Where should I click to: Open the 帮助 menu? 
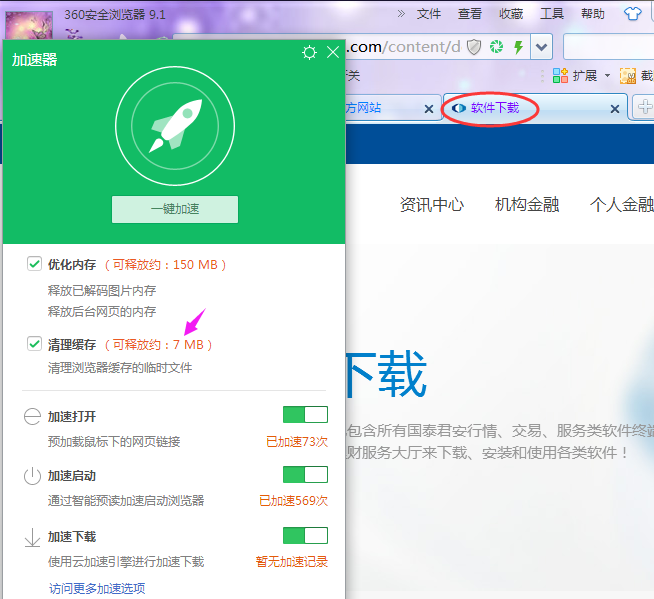click(x=593, y=14)
